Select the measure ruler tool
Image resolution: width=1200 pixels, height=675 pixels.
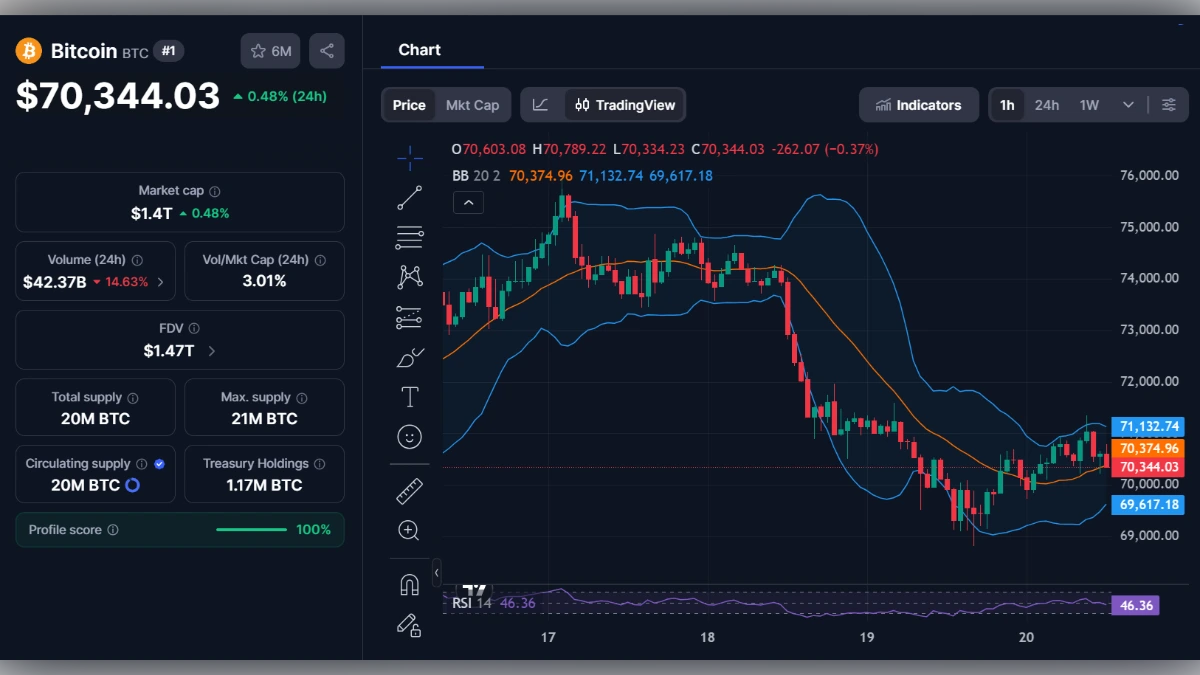(409, 490)
